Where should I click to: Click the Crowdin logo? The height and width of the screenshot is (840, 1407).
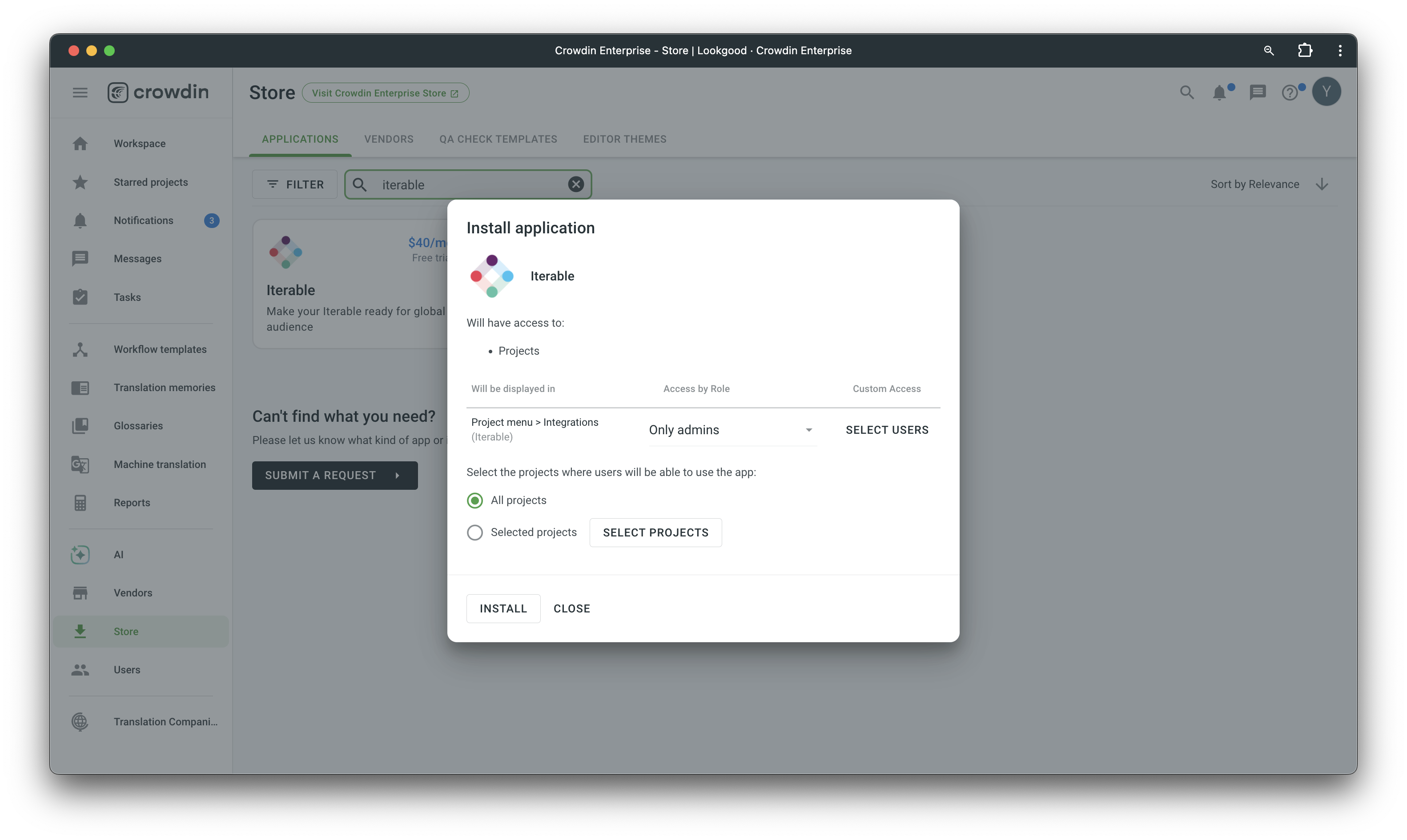tap(158, 92)
